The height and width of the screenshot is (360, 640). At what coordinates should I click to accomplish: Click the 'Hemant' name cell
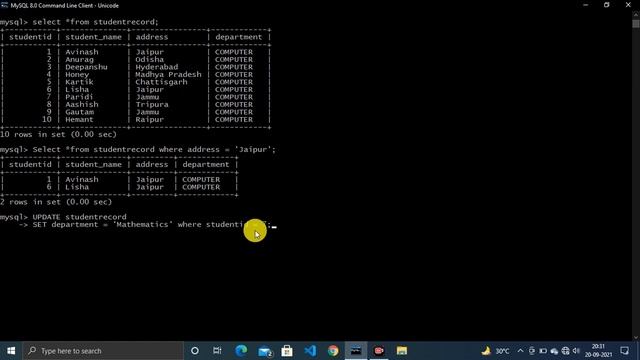[x=79, y=120]
